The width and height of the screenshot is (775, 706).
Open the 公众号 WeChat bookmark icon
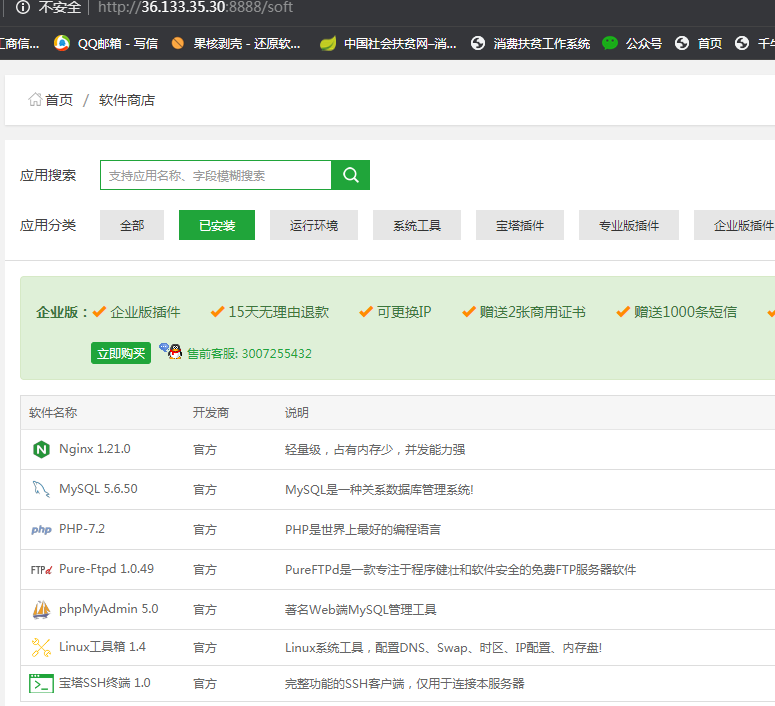coord(610,43)
